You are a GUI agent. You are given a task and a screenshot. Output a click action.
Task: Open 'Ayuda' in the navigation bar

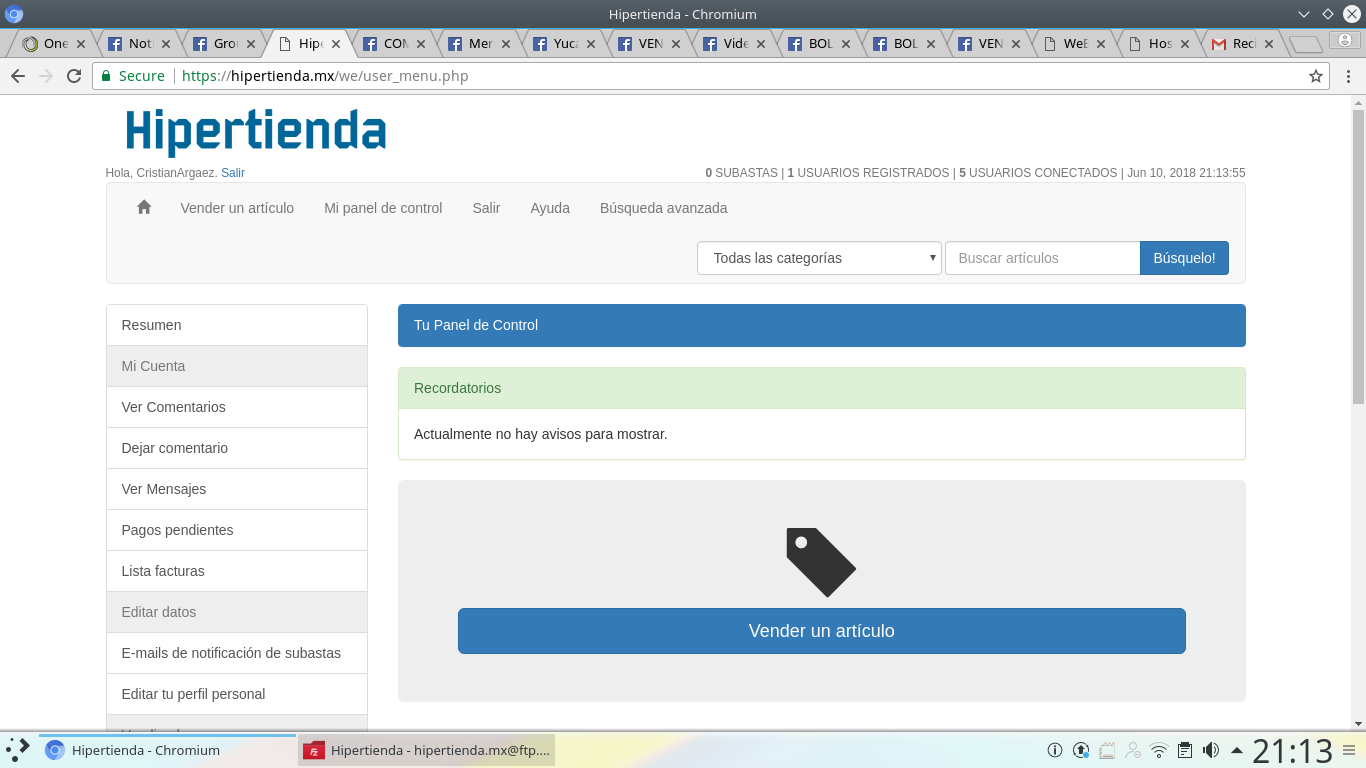coord(550,208)
